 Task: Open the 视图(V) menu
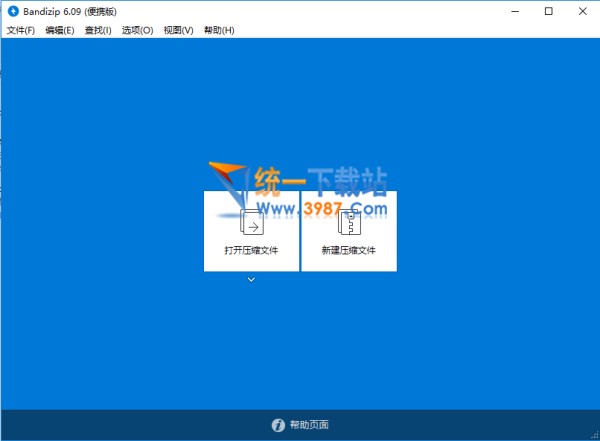point(178,30)
